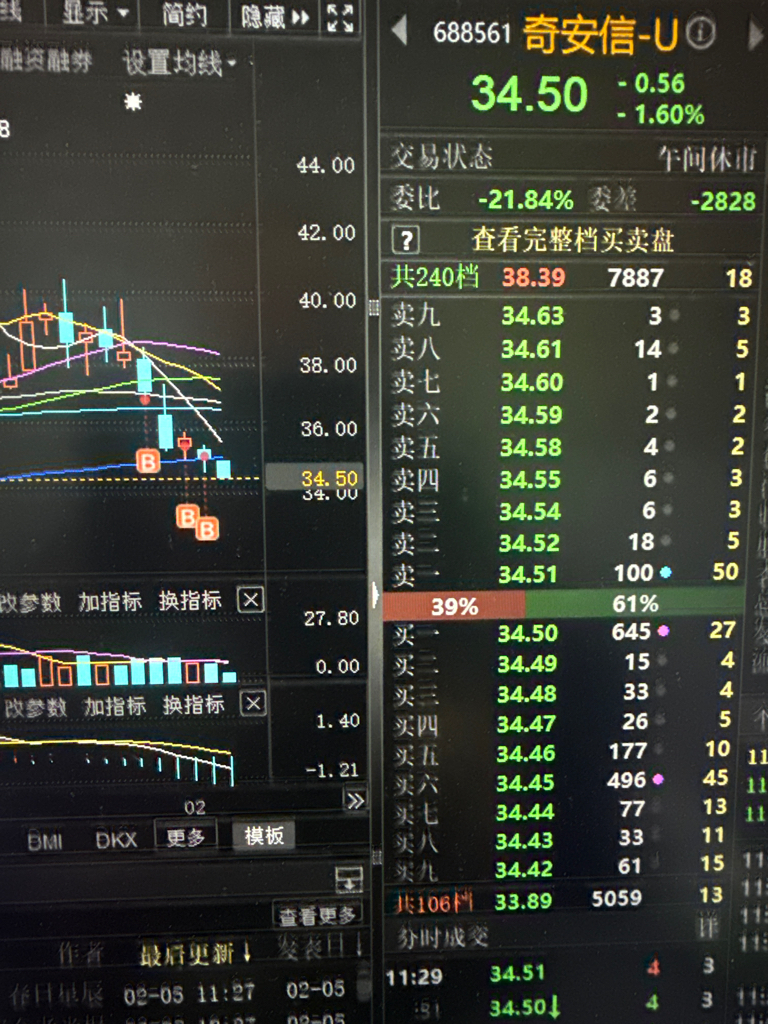768x1024 pixels.
Task: Open help question mark for order book
Action: pyautogui.click(x=406, y=240)
